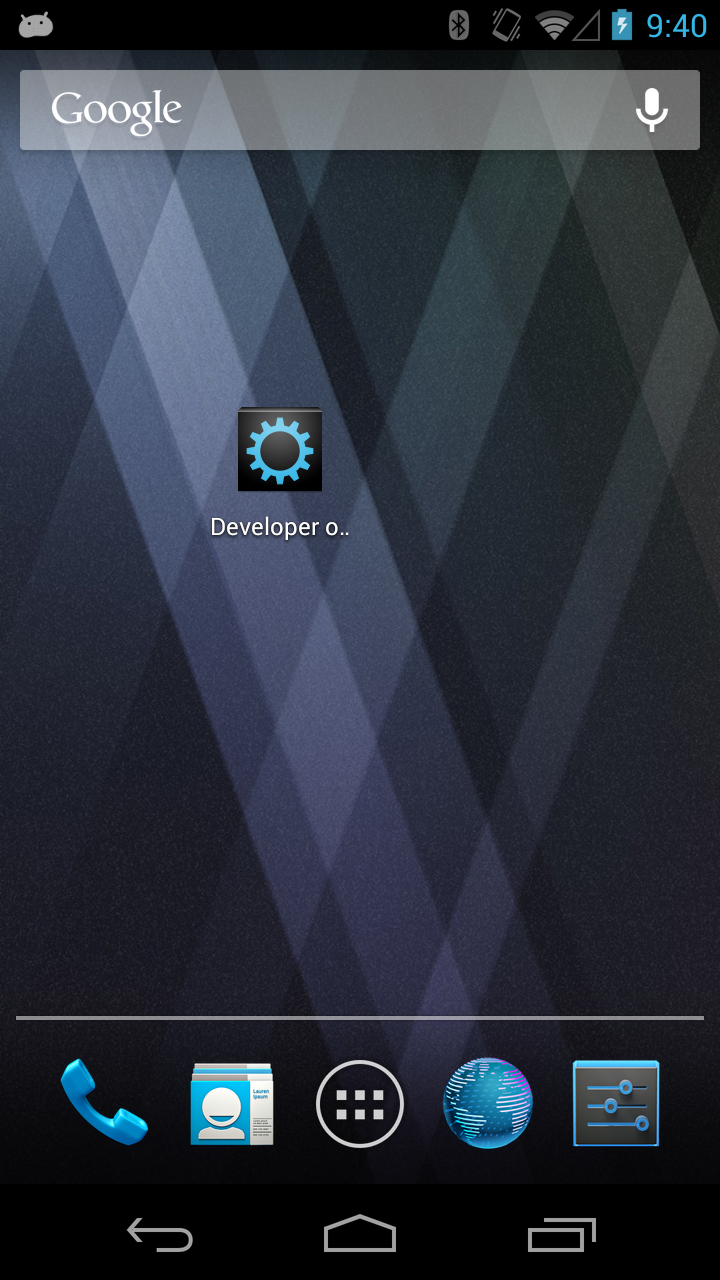Click inside the Google search bar
Image resolution: width=720 pixels, height=1280 pixels.
400,110
